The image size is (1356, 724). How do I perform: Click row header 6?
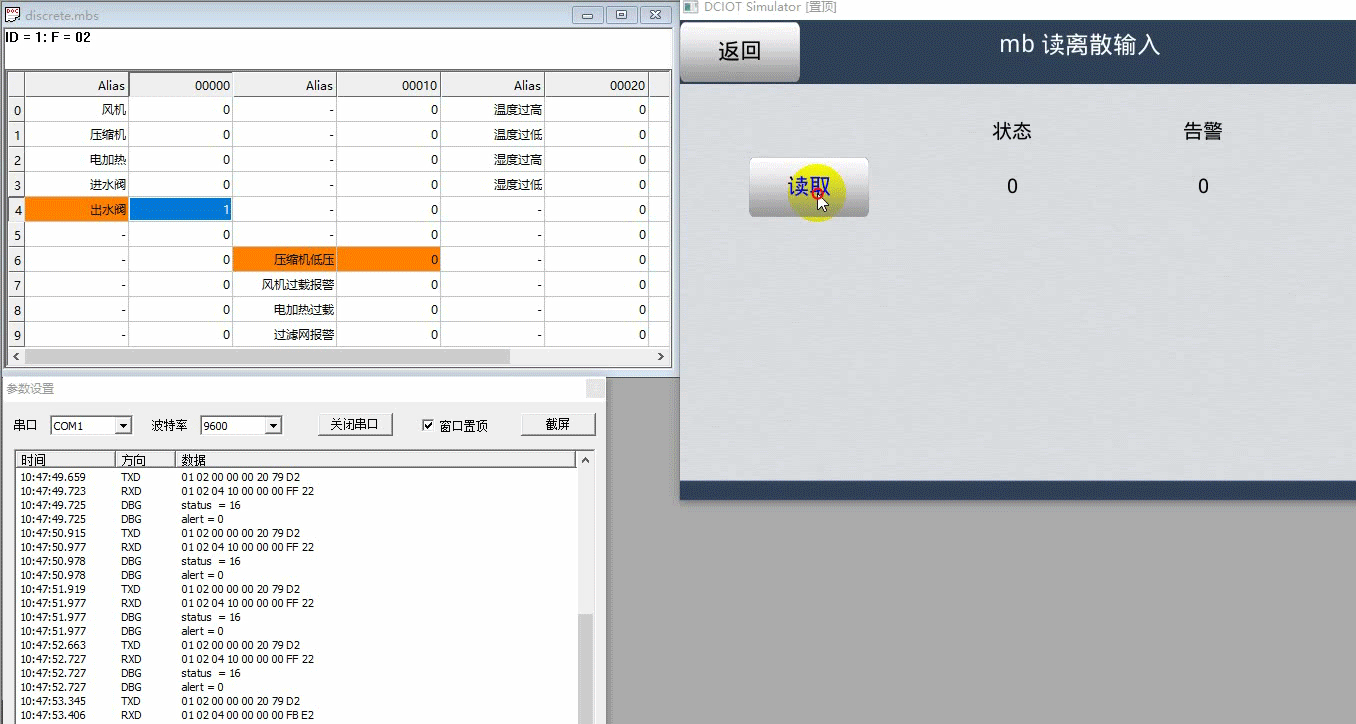[16, 260]
